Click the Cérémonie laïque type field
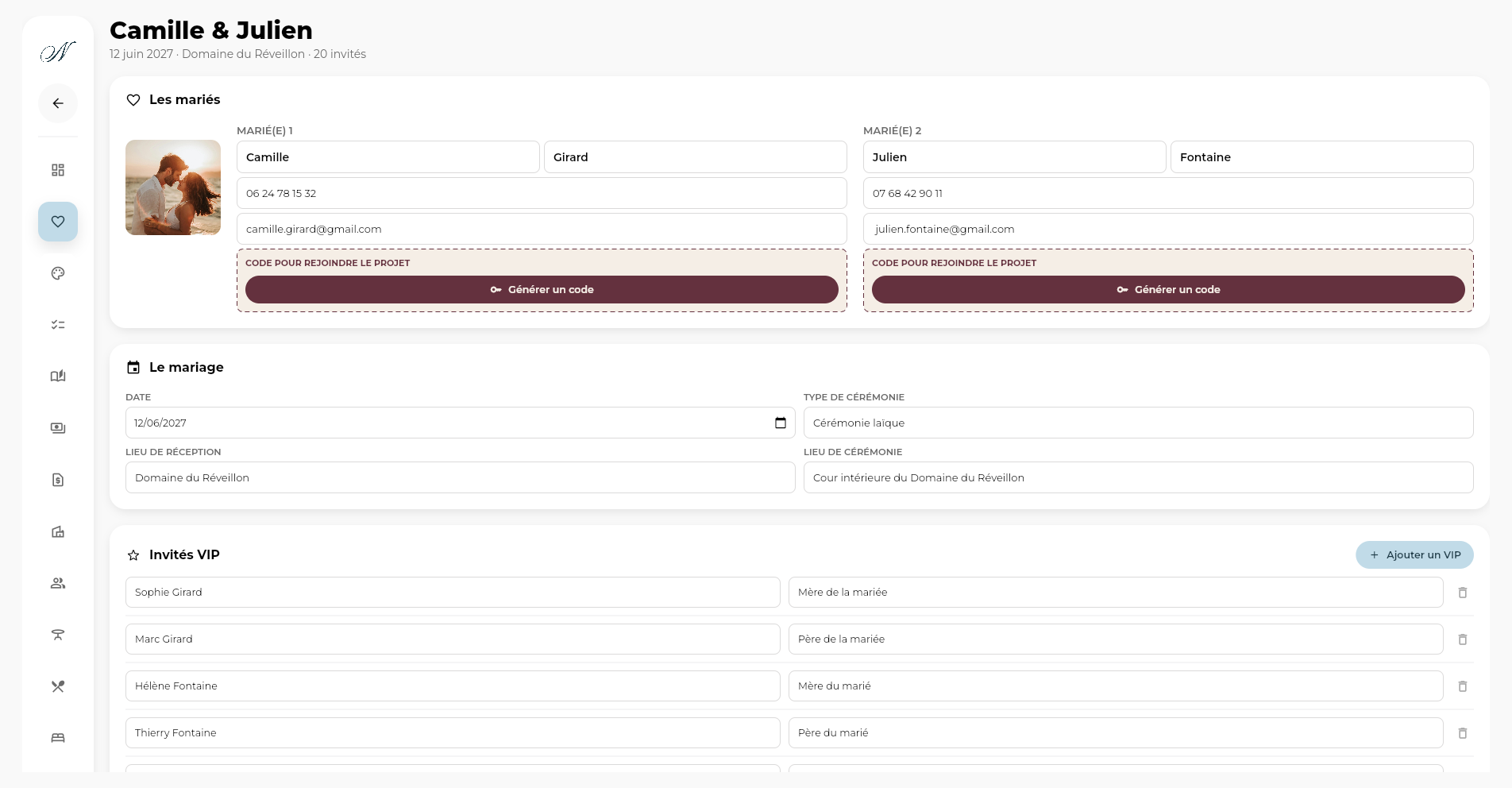Viewport: 1512px width, 788px height. (1139, 423)
